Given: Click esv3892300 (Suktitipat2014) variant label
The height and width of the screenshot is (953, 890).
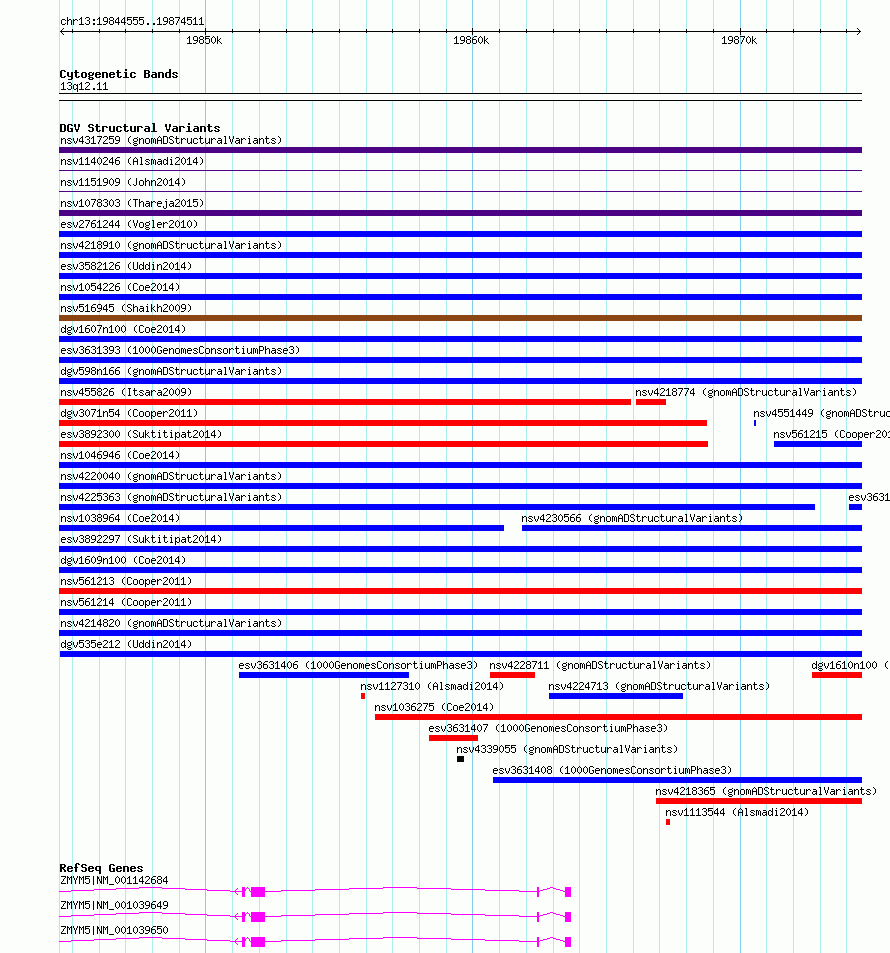Looking at the screenshot, I should click(141, 434).
